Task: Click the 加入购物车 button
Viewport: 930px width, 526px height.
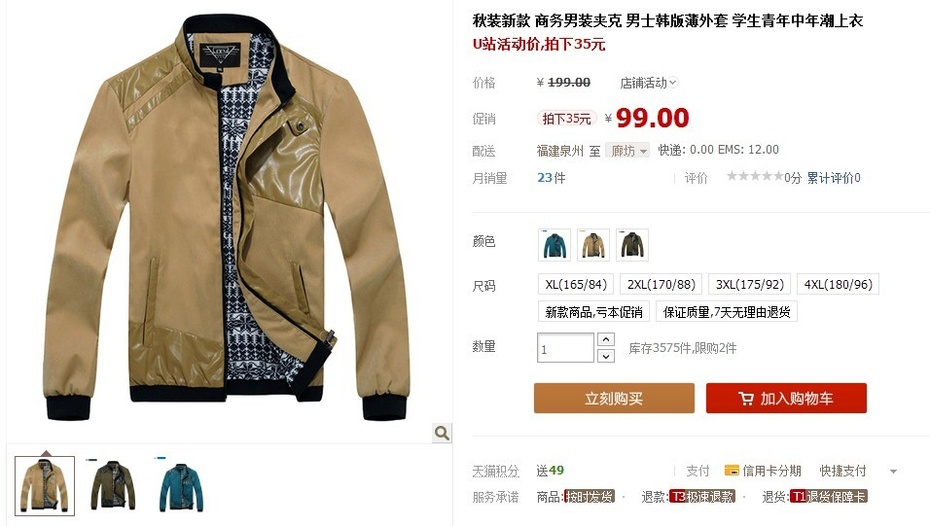Action: pos(786,399)
